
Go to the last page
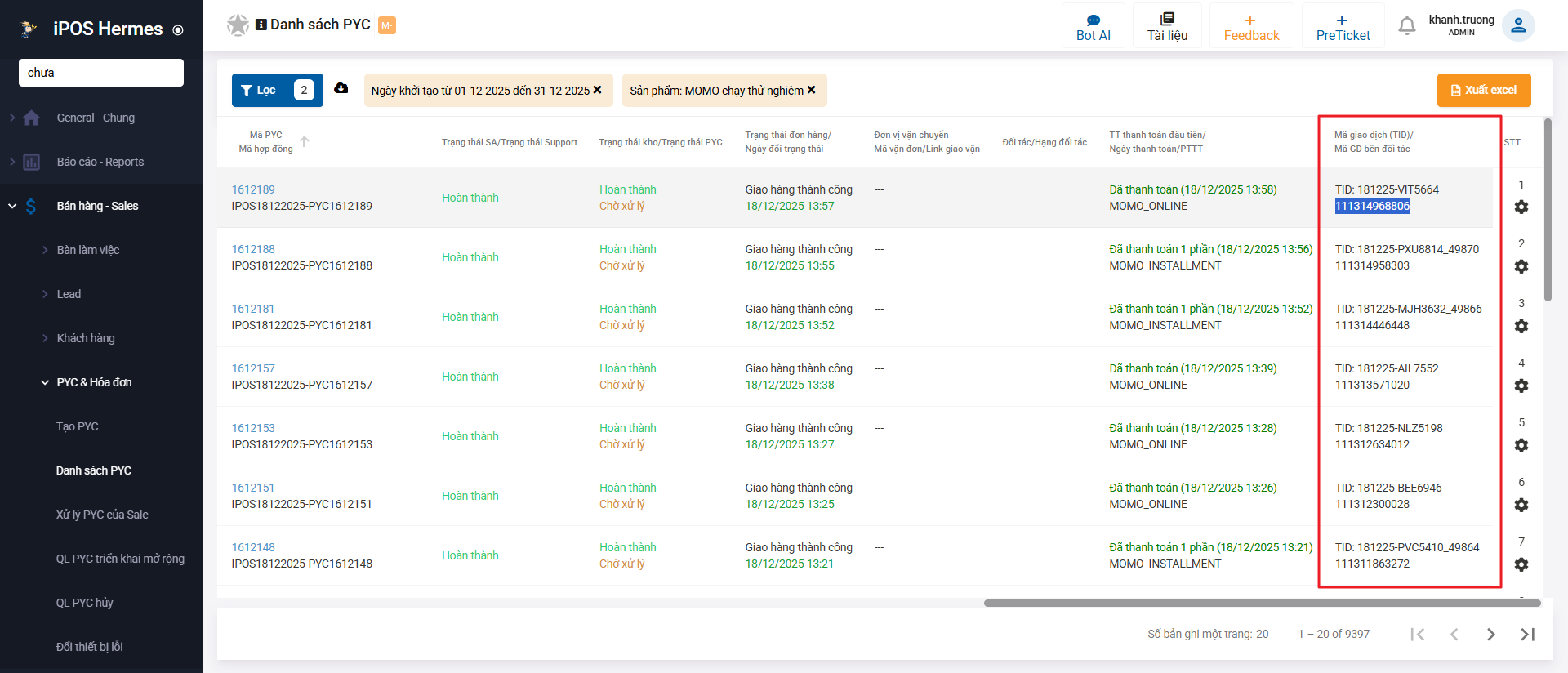point(1527,635)
